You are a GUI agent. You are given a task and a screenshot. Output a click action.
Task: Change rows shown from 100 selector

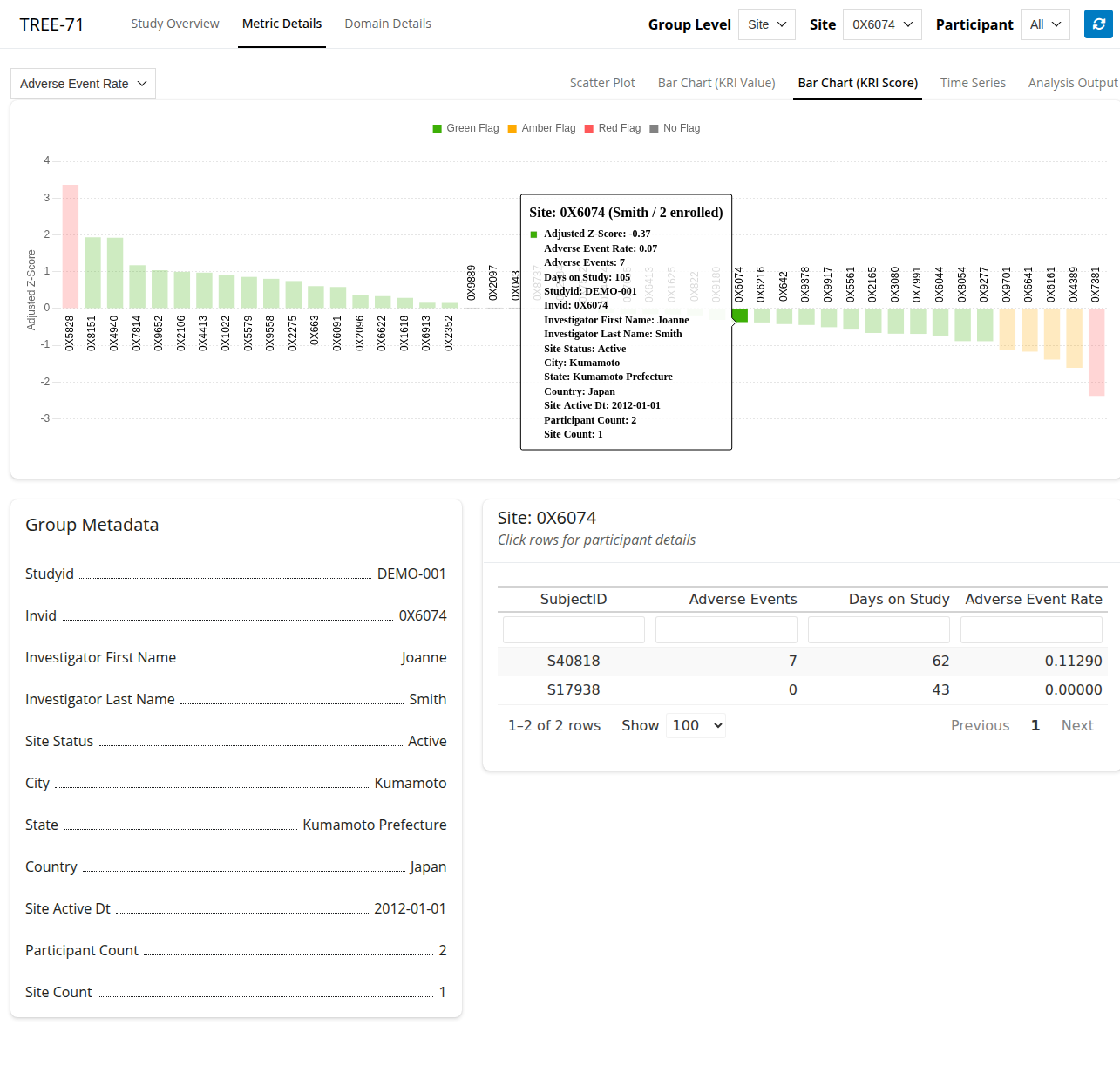tap(696, 725)
